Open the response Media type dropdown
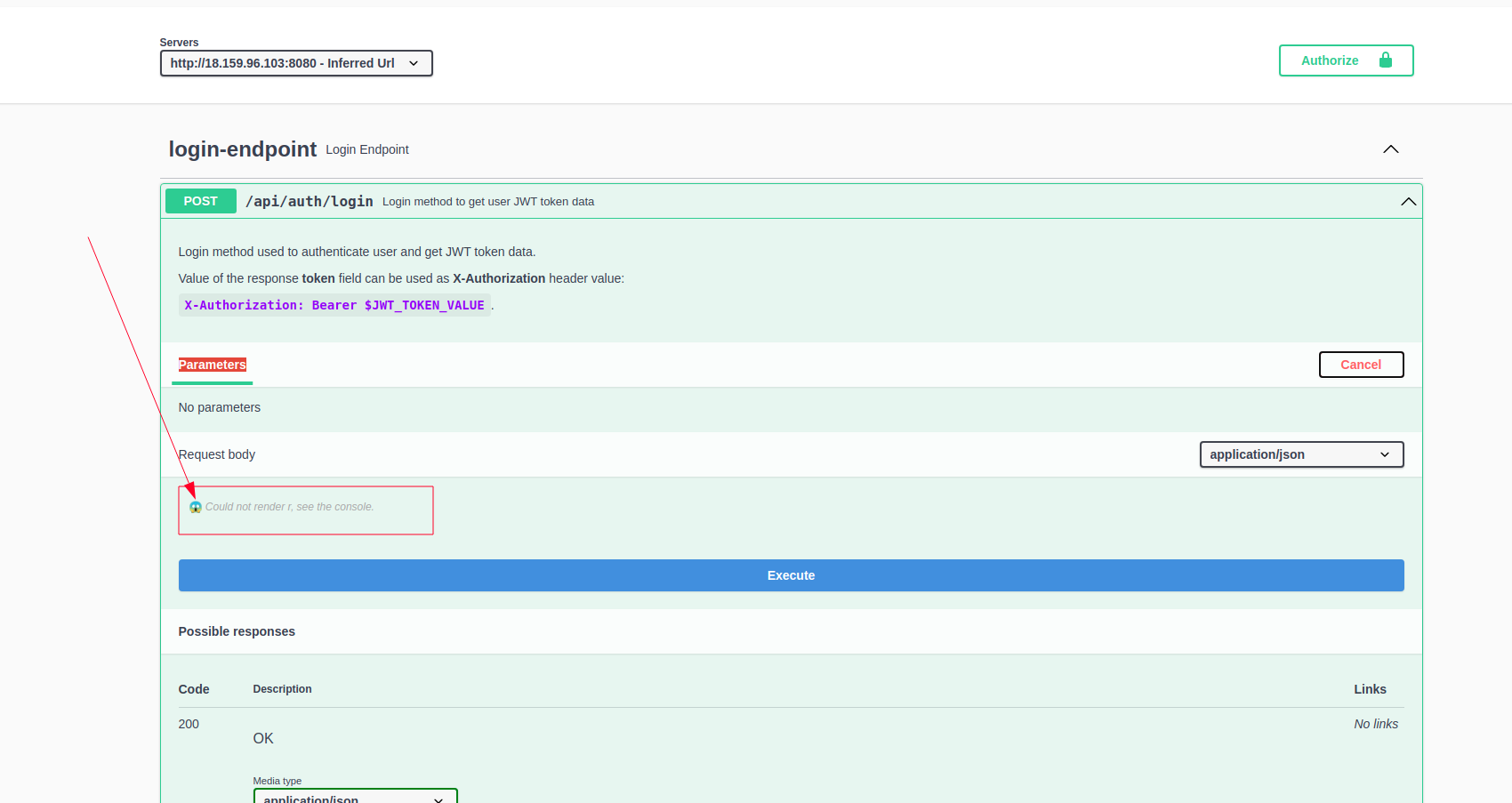The height and width of the screenshot is (803, 1512). click(x=355, y=798)
